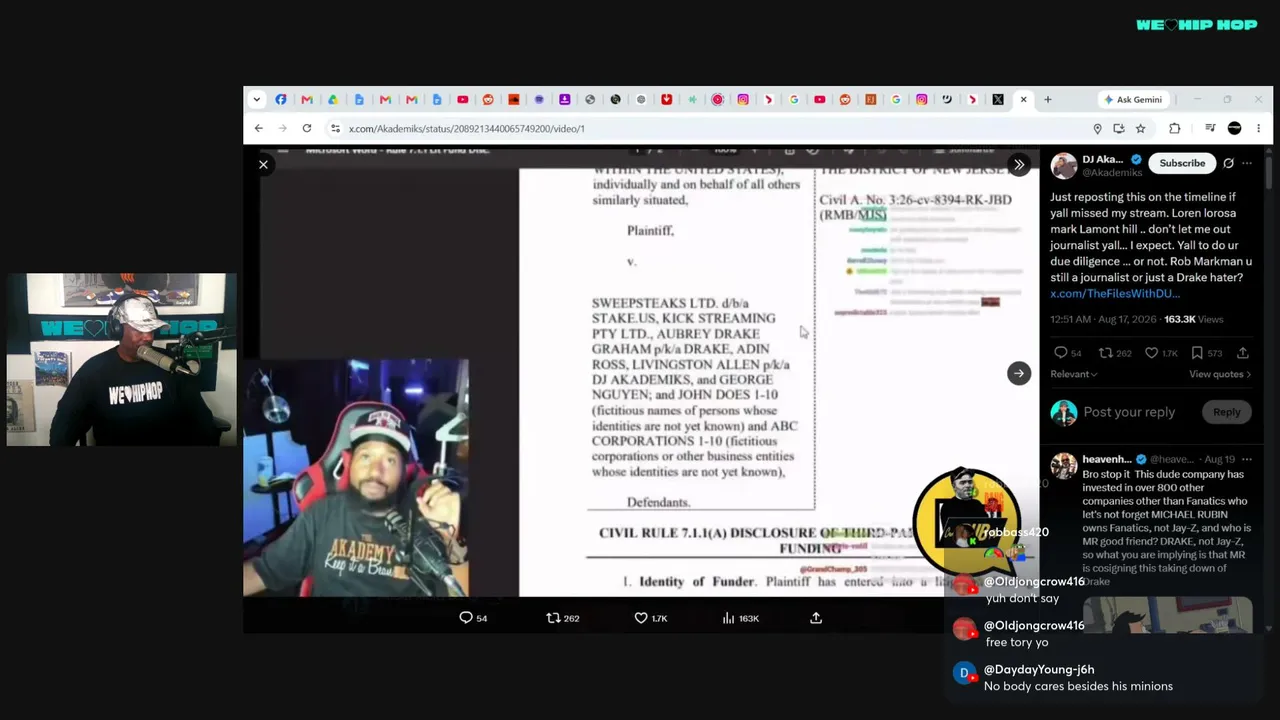
Task: Subscribe to DJ Akademiks
Action: coord(1182,163)
